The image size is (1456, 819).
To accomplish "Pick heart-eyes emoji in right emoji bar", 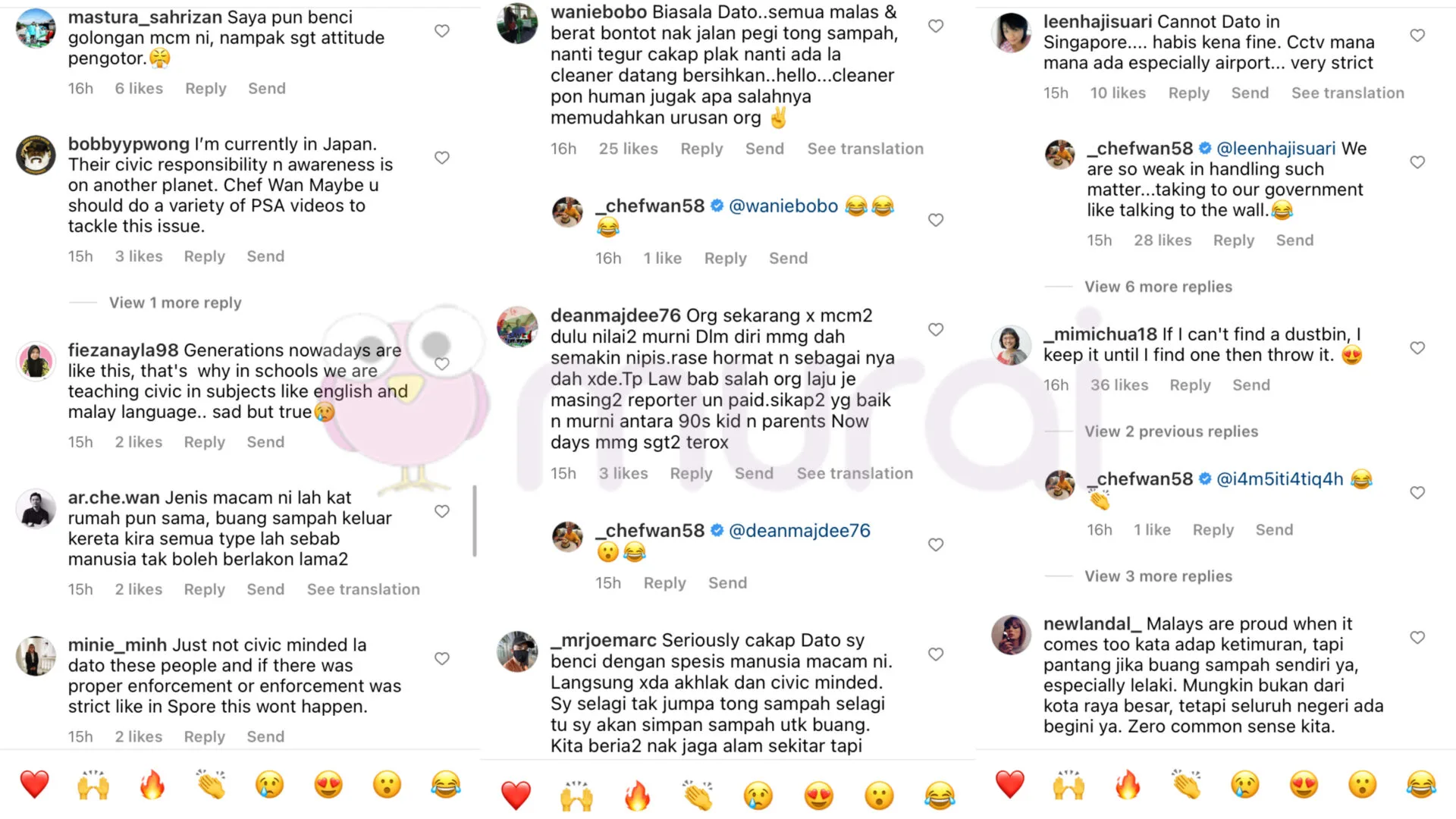I will (1304, 784).
